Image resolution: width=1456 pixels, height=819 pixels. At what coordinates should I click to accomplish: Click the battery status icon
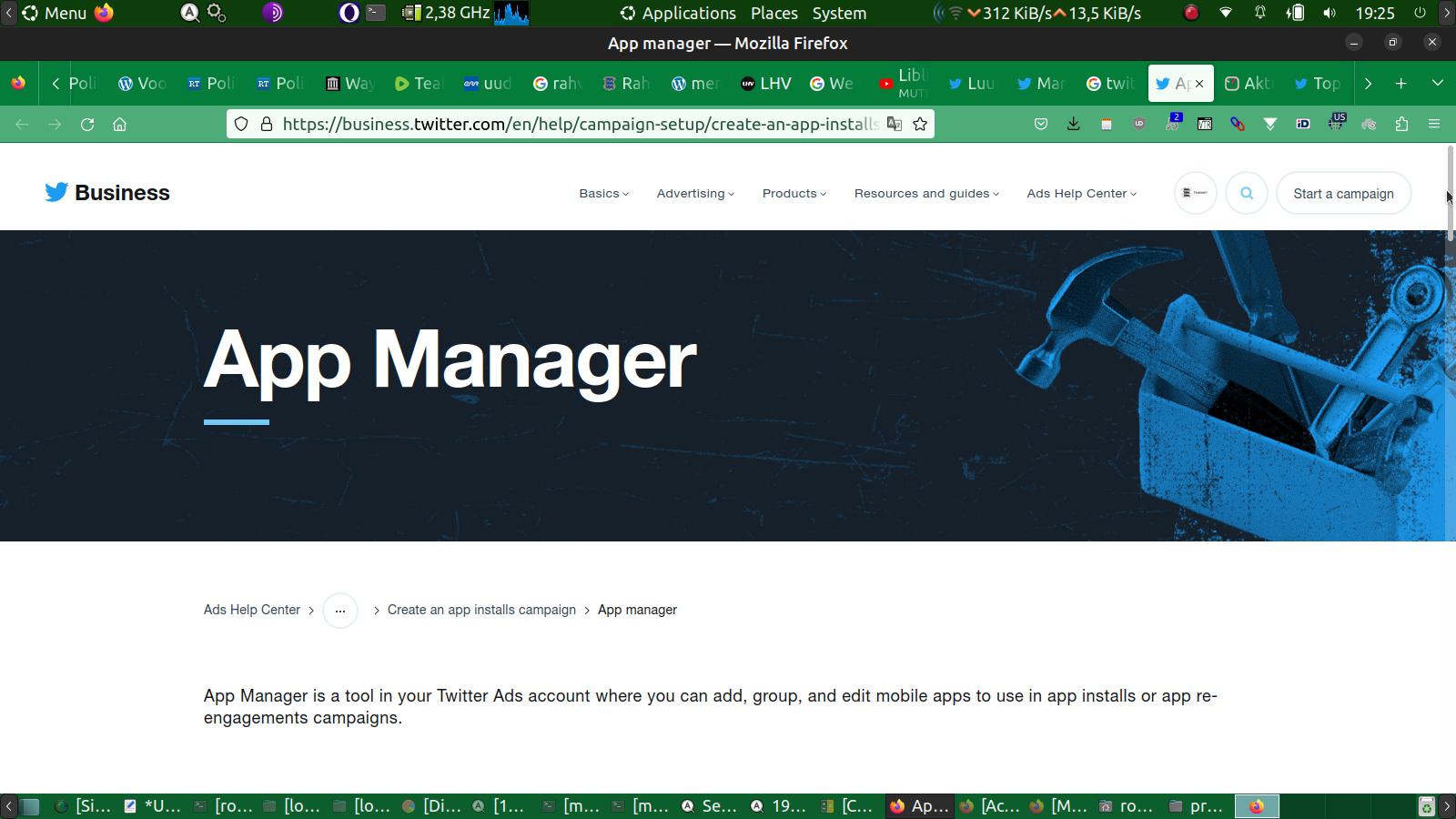coord(1295,13)
